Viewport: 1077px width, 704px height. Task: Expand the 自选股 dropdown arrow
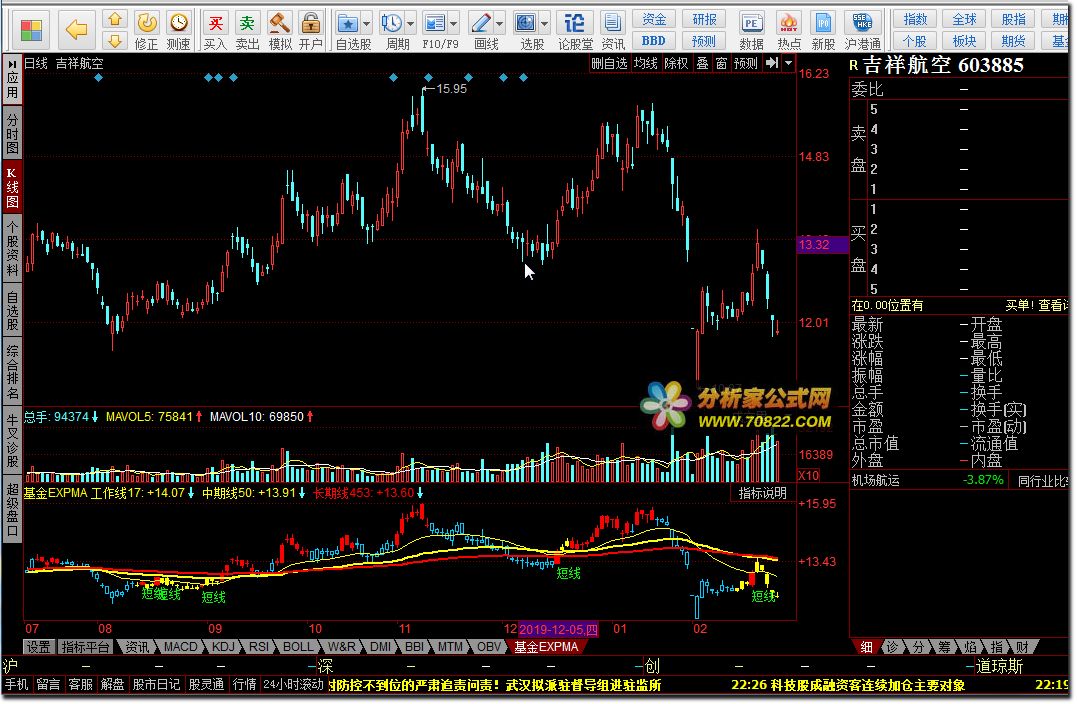point(367,24)
